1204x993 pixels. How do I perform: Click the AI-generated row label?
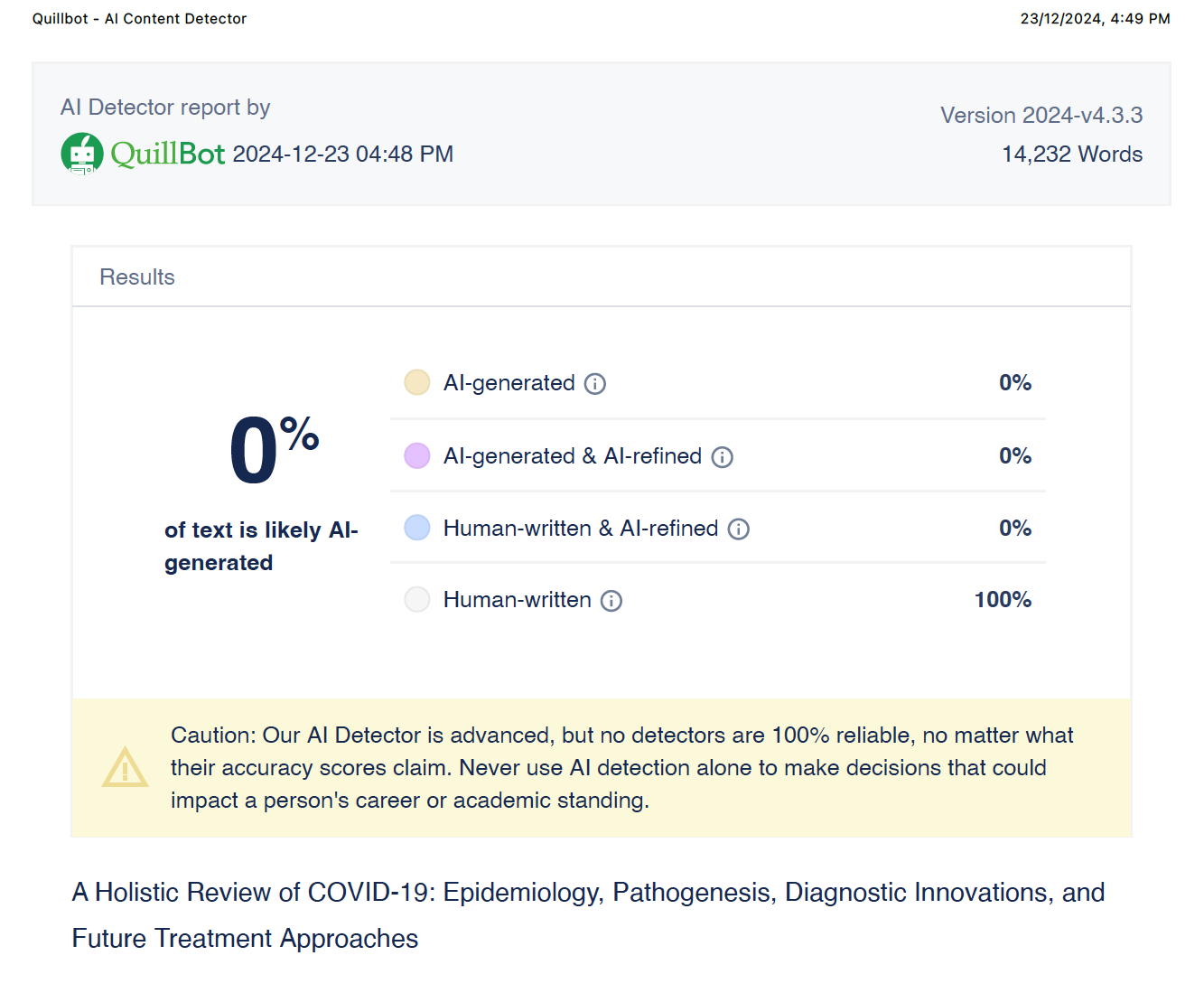509,383
